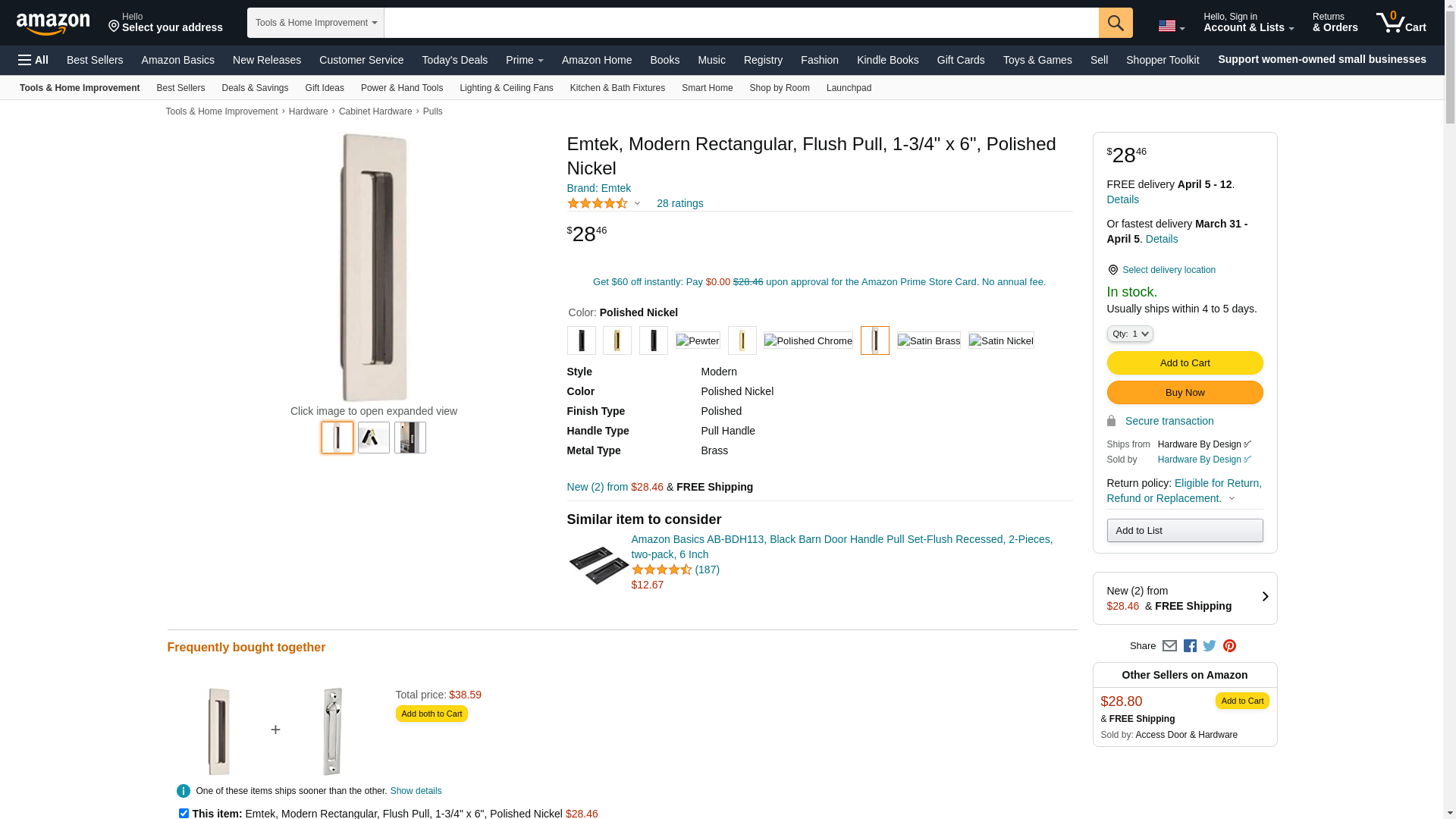Viewport: 1456px width, 819px height.
Task: Share via email envelope icon
Action: coord(1169,646)
